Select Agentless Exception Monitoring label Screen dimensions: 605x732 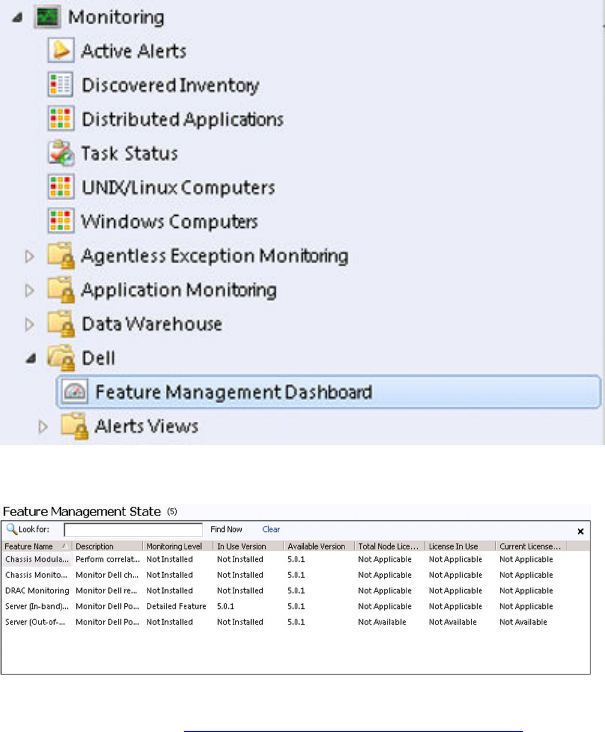(215, 256)
